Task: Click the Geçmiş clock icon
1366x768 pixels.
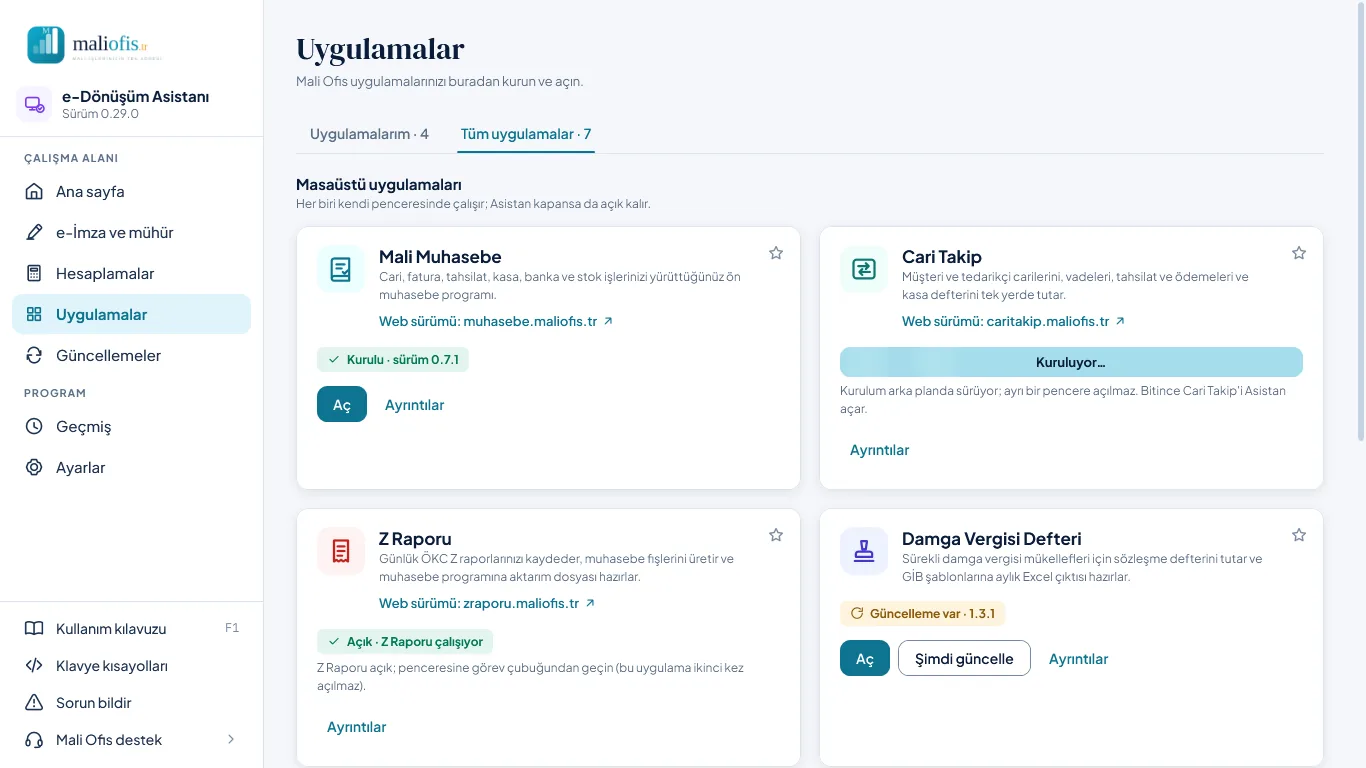Action: (x=34, y=426)
